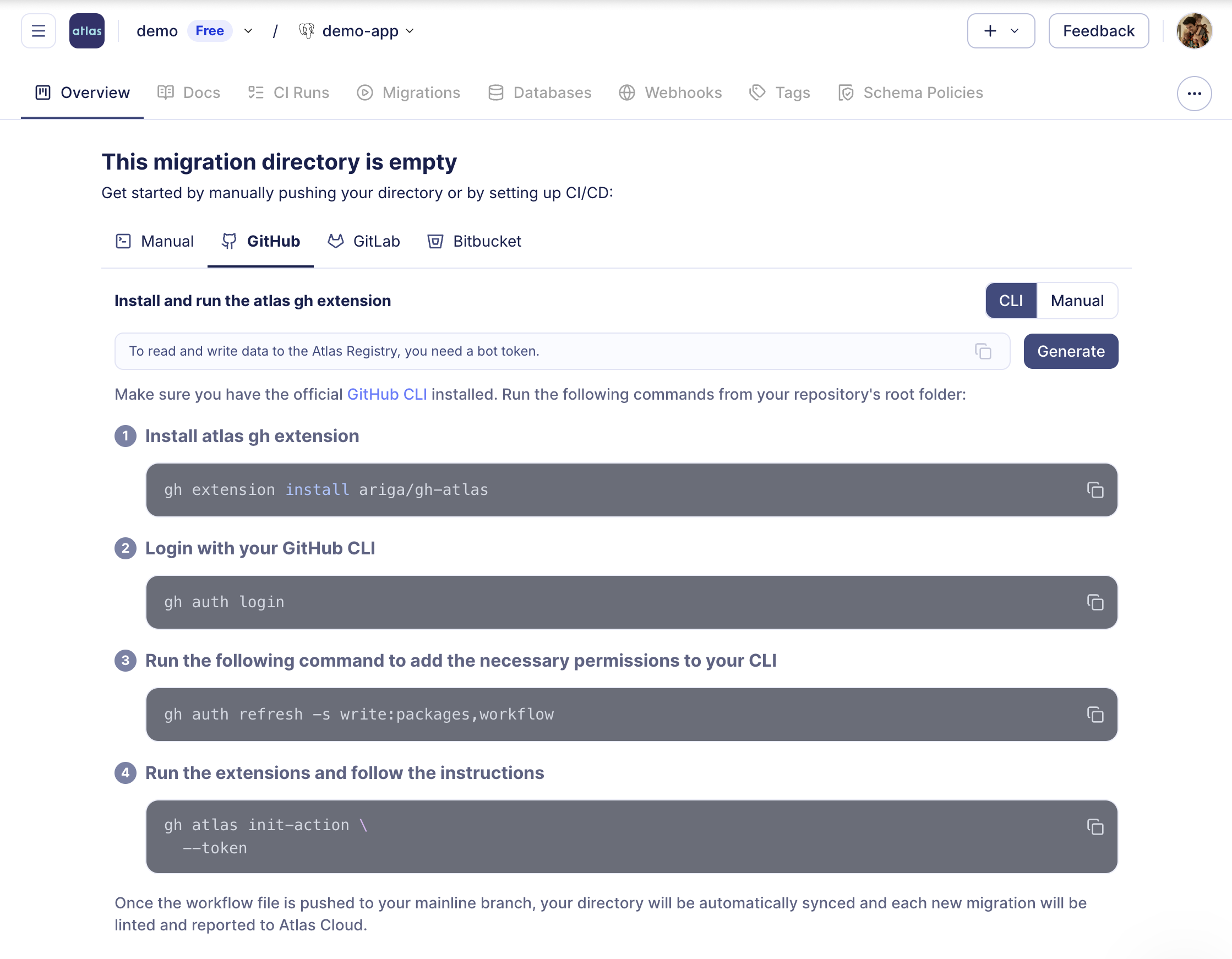Screen dimensions: 1232x959
Task: Copy the gh auth refresh command
Action: click(x=1095, y=715)
